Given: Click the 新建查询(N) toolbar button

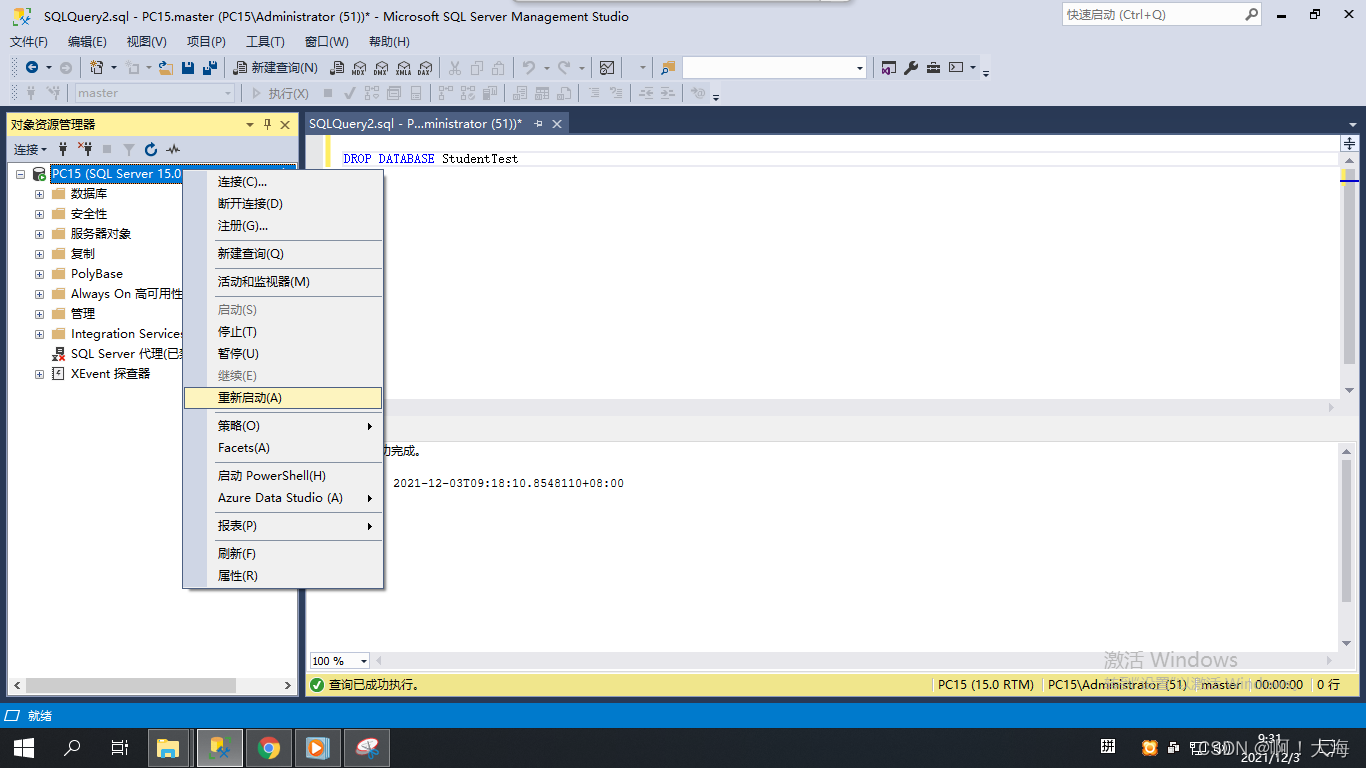Looking at the screenshot, I should pyautogui.click(x=276, y=68).
